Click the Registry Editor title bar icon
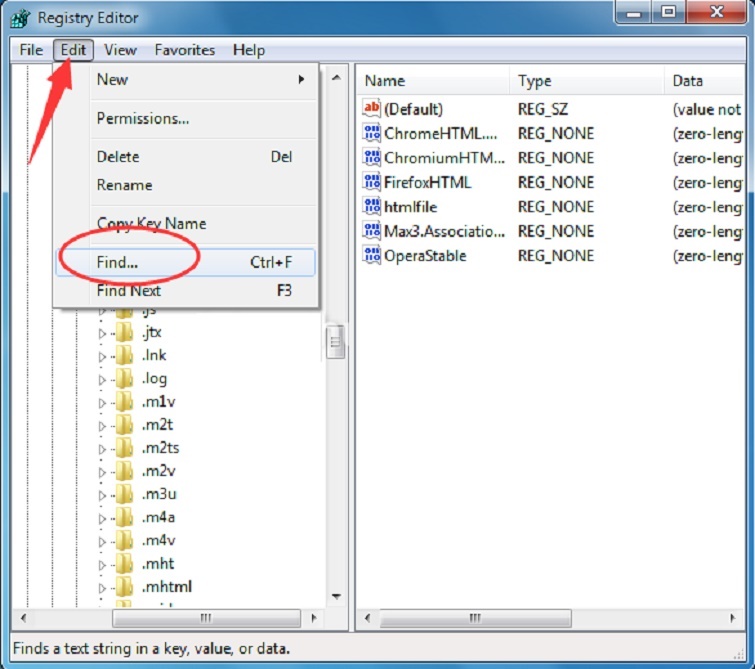The height and width of the screenshot is (669, 755). pyautogui.click(x=19, y=17)
